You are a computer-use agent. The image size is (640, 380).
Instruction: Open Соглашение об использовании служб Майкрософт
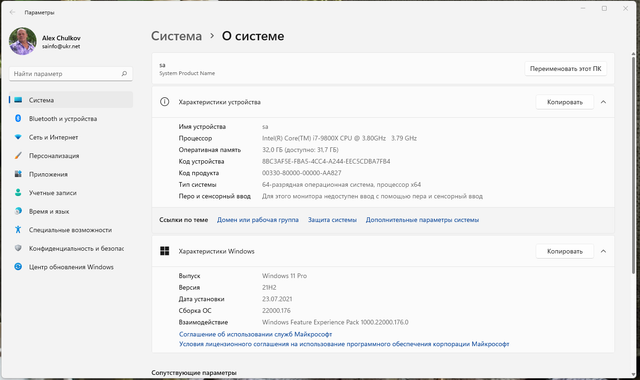pos(256,334)
